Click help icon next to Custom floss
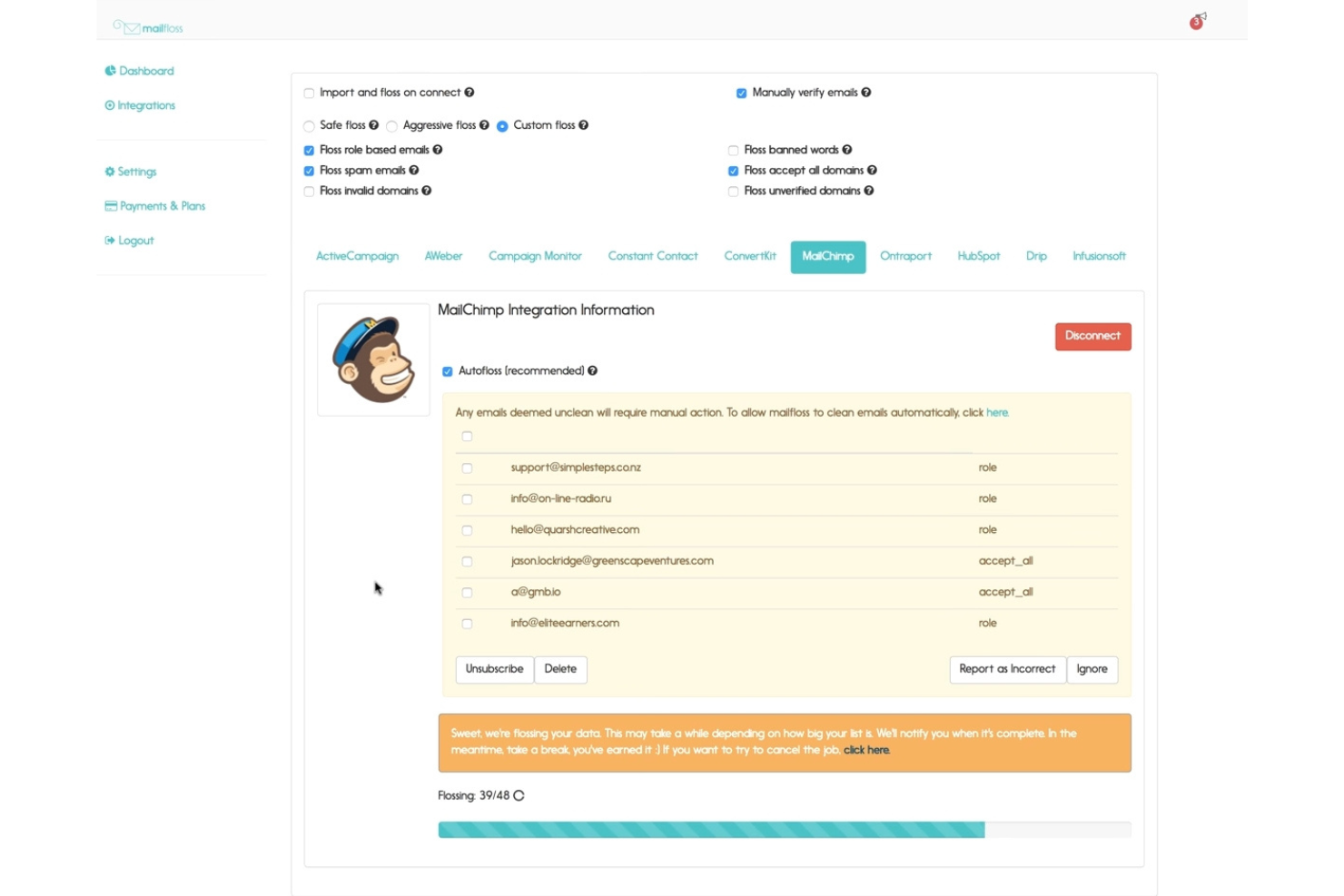Image resolution: width=1344 pixels, height=896 pixels. pos(583,125)
